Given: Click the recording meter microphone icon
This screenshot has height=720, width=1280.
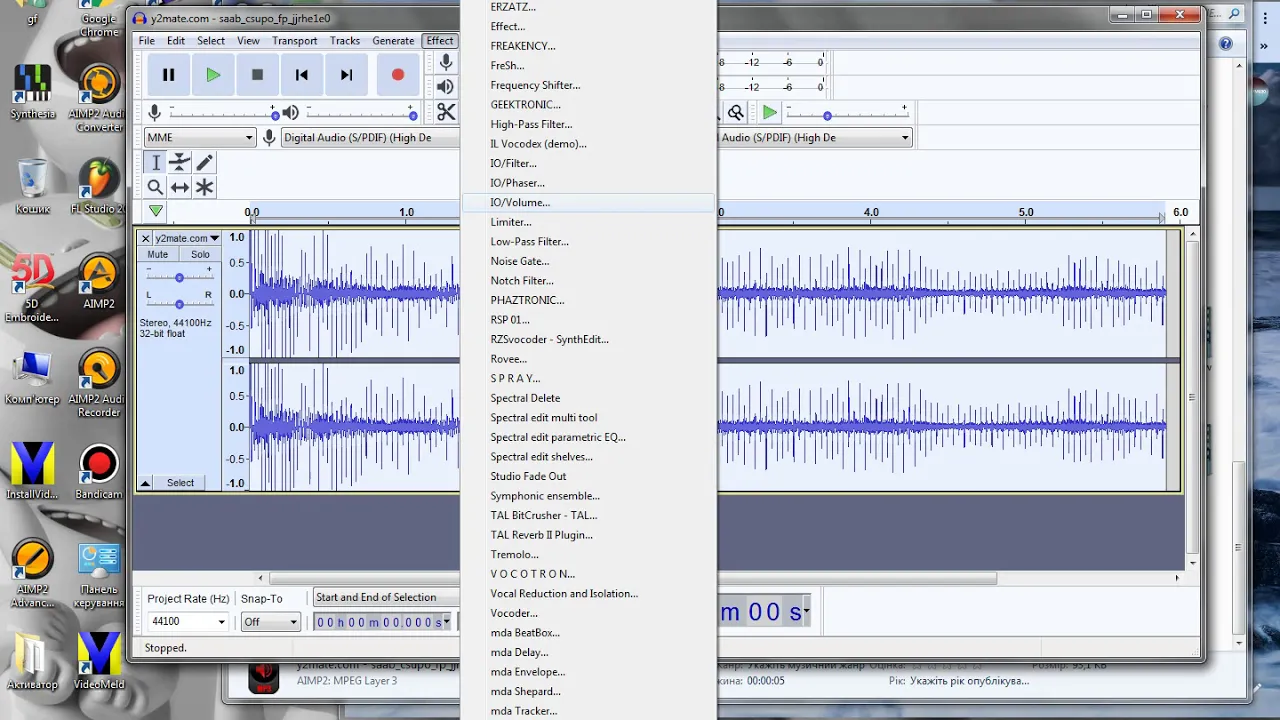Looking at the screenshot, I should 446,62.
